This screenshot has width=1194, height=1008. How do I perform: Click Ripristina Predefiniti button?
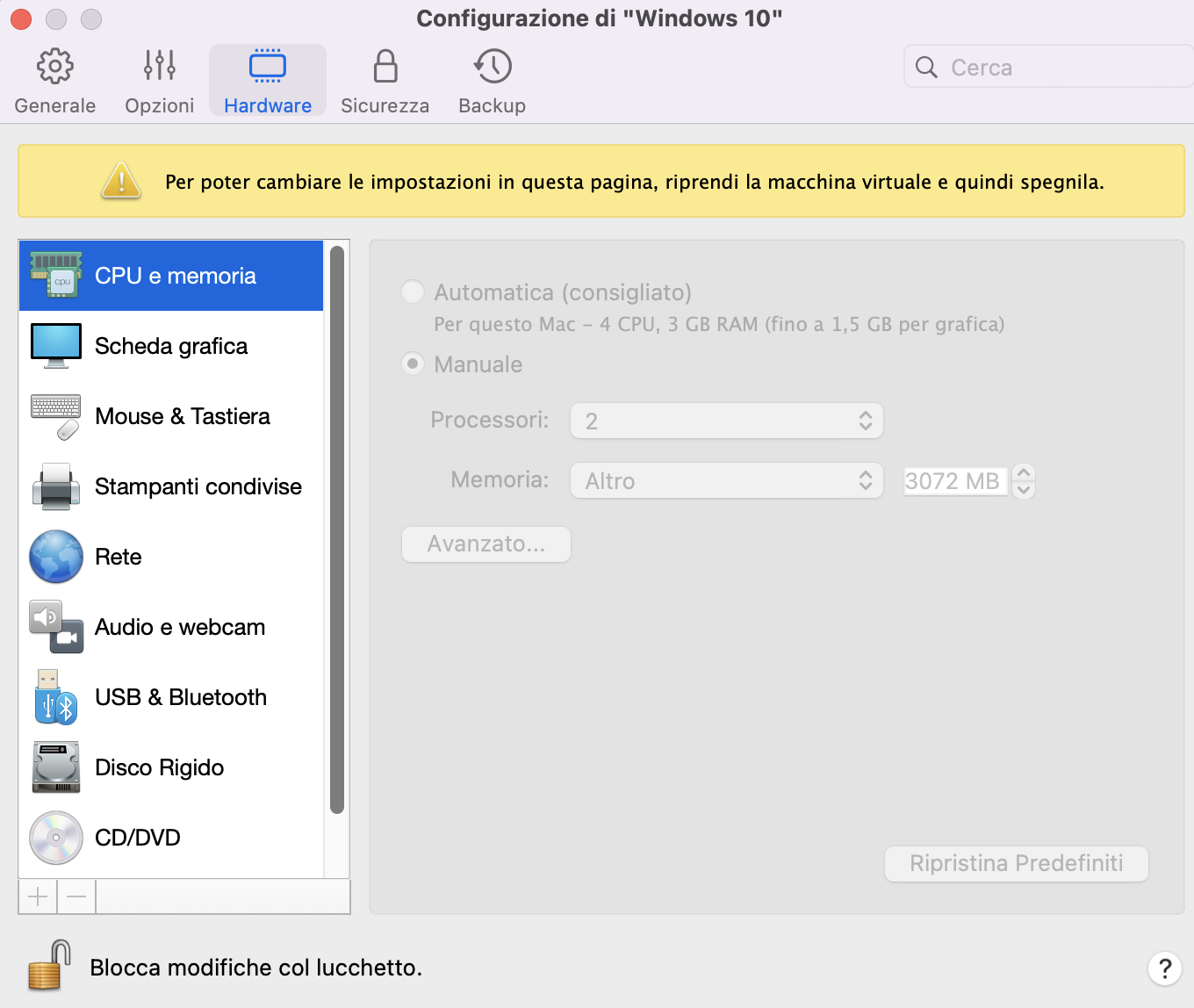(1017, 864)
